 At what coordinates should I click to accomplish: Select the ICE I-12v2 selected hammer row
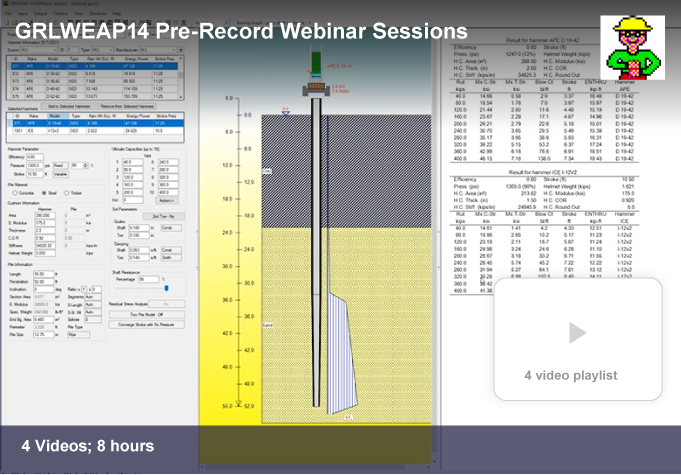[95, 130]
